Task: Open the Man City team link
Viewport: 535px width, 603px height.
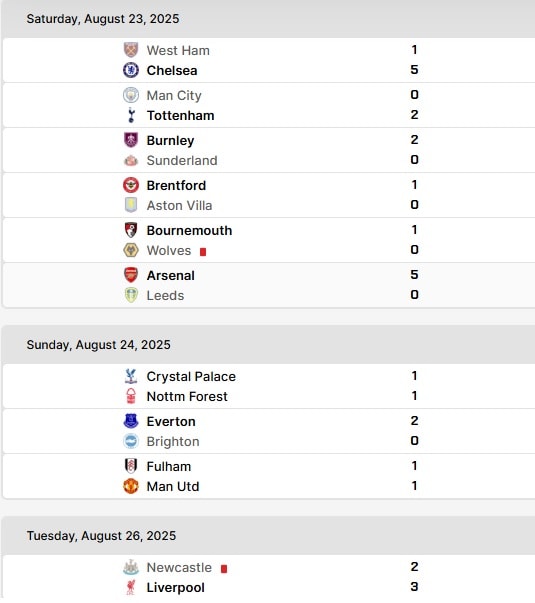Action: (174, 95)
